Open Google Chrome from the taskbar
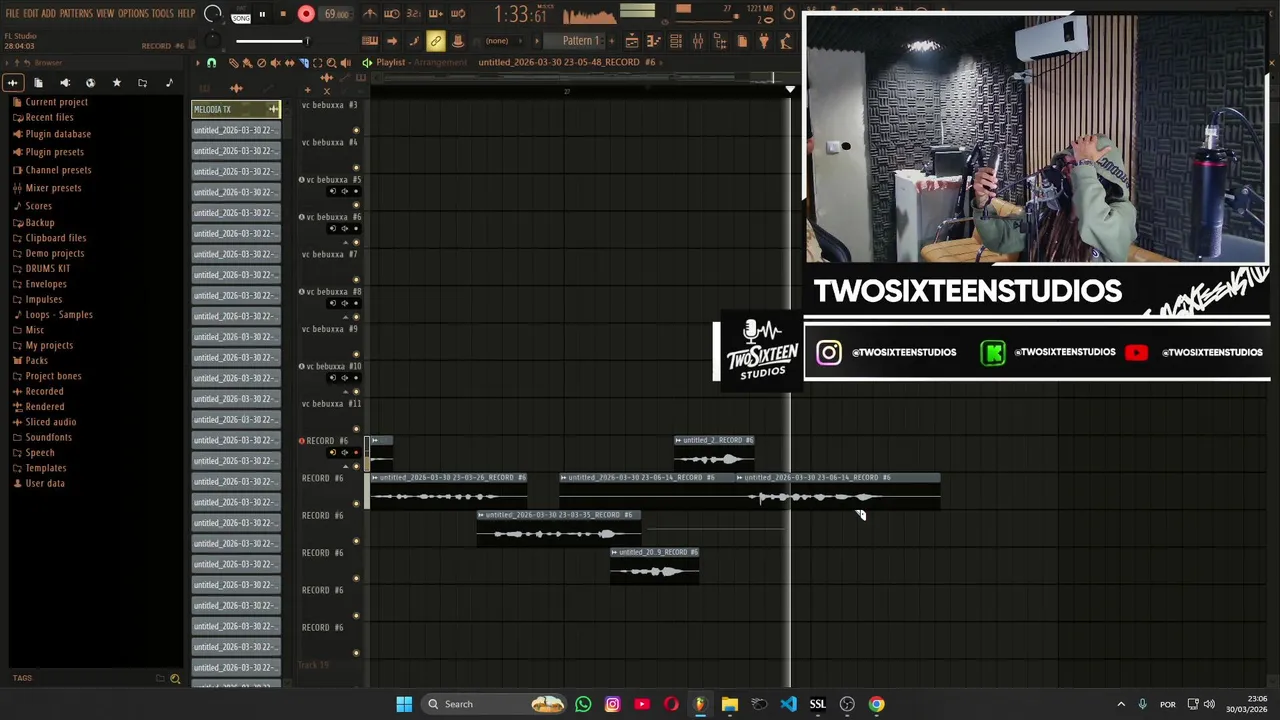Screen dimensions: 1280x720 point(876,704)
